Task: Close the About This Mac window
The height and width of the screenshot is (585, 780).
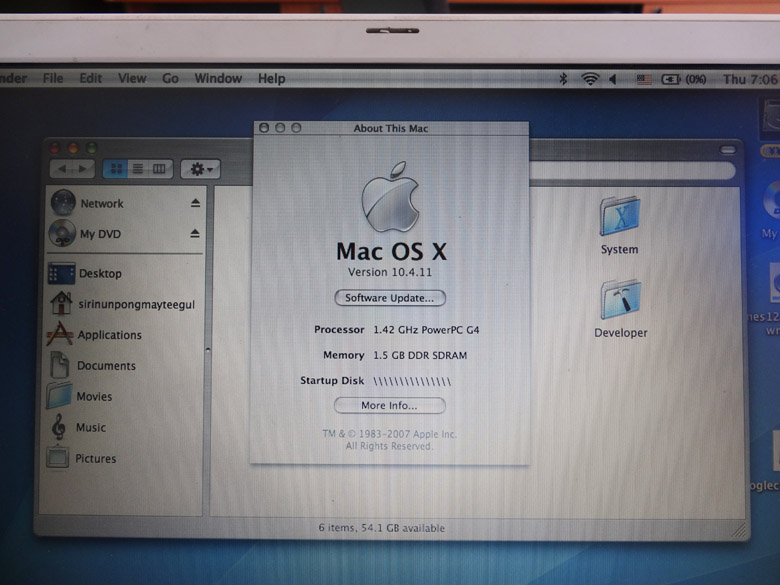Action: pyautogui.click(x=264, y=128)
